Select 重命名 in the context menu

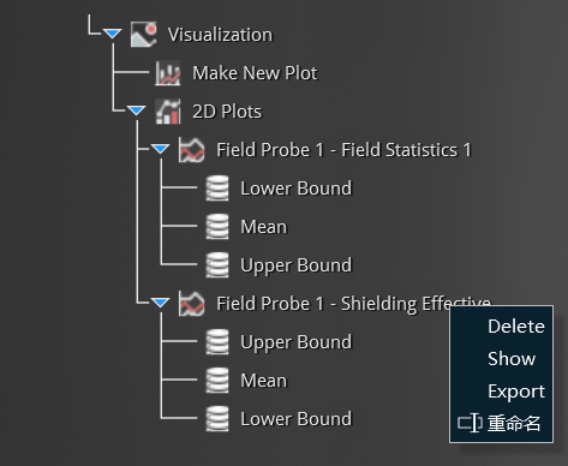(x=514, y=423)
